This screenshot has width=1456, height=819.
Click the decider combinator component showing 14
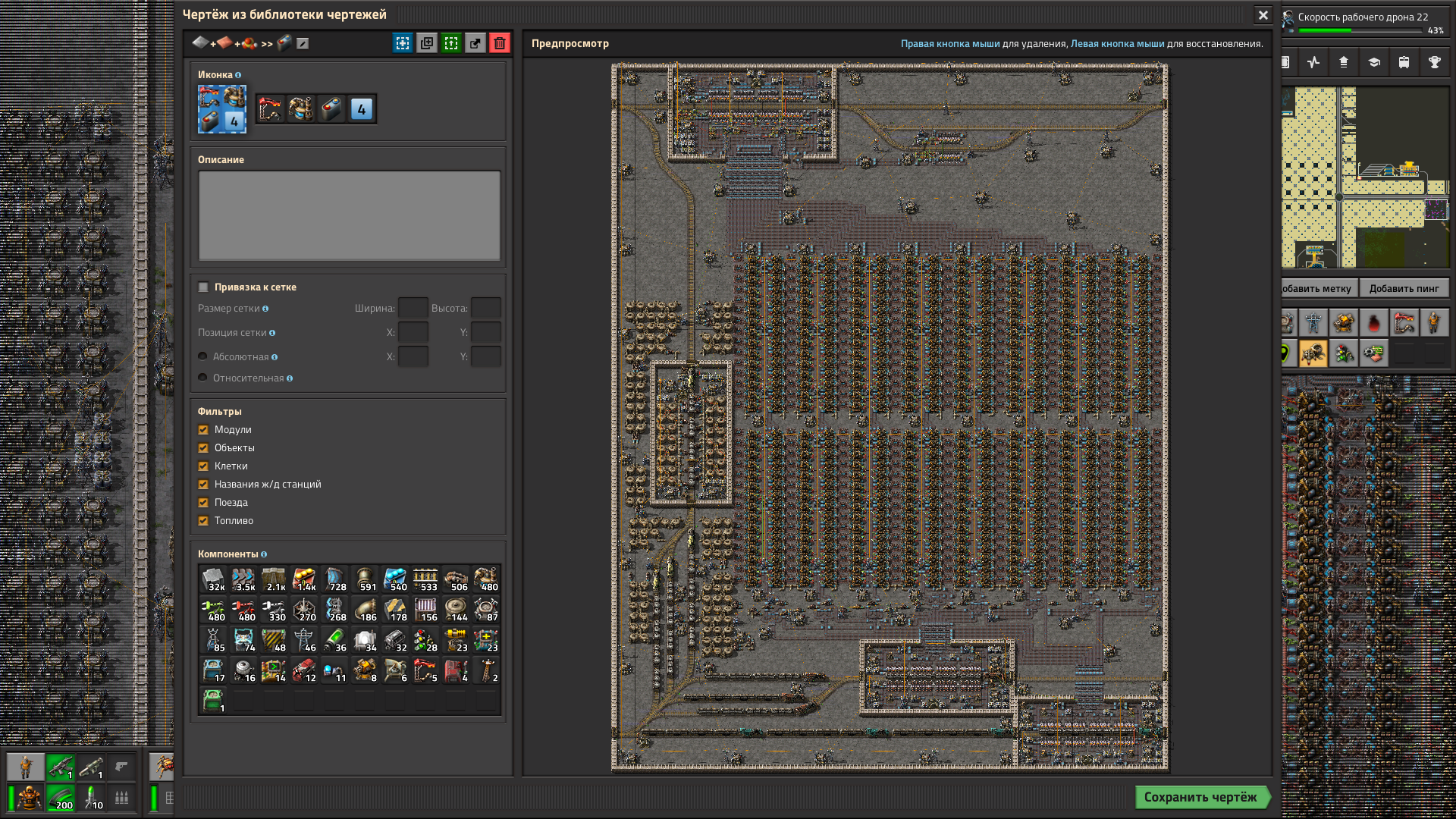pos(274,670)
